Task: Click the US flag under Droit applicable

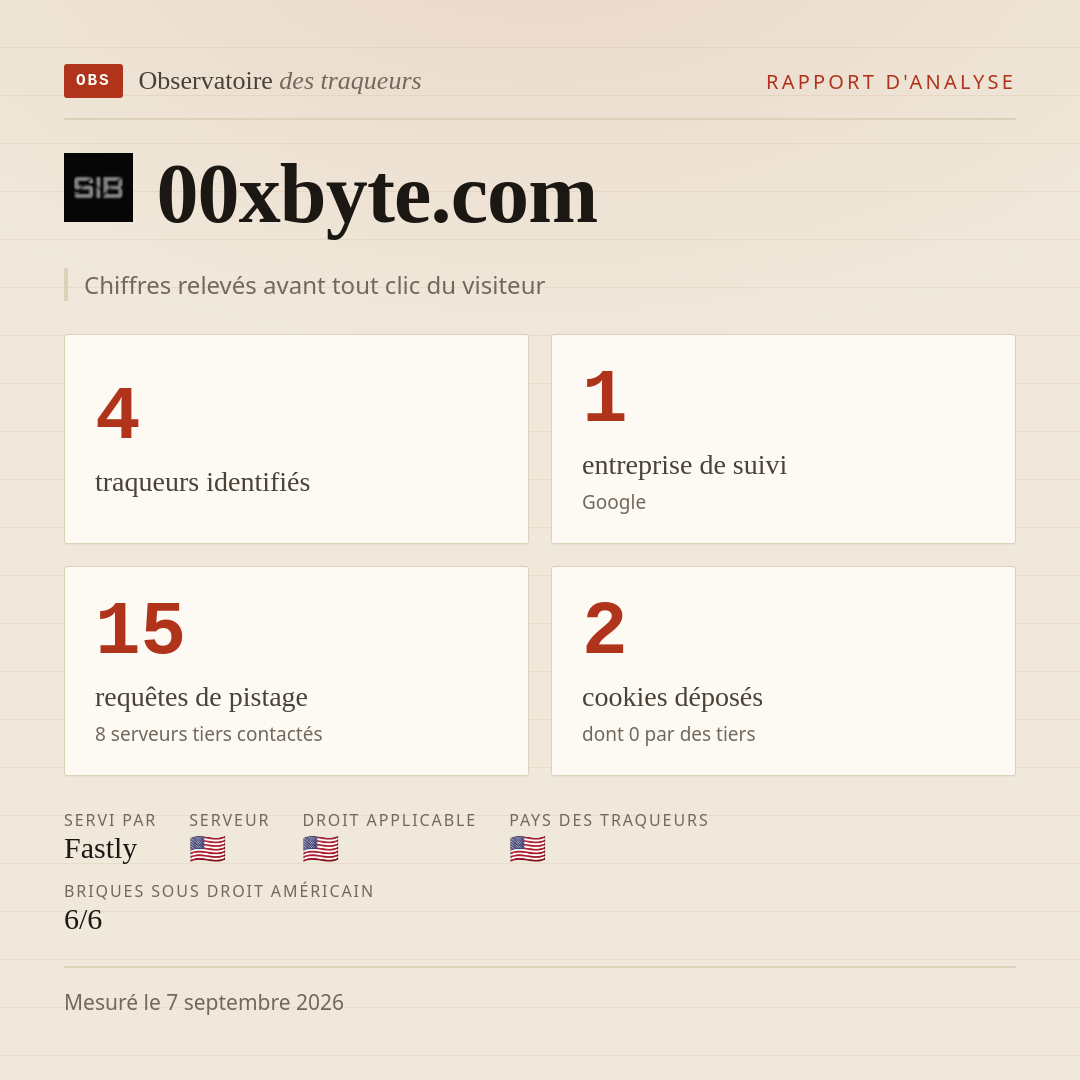Action: pos(320,849)
